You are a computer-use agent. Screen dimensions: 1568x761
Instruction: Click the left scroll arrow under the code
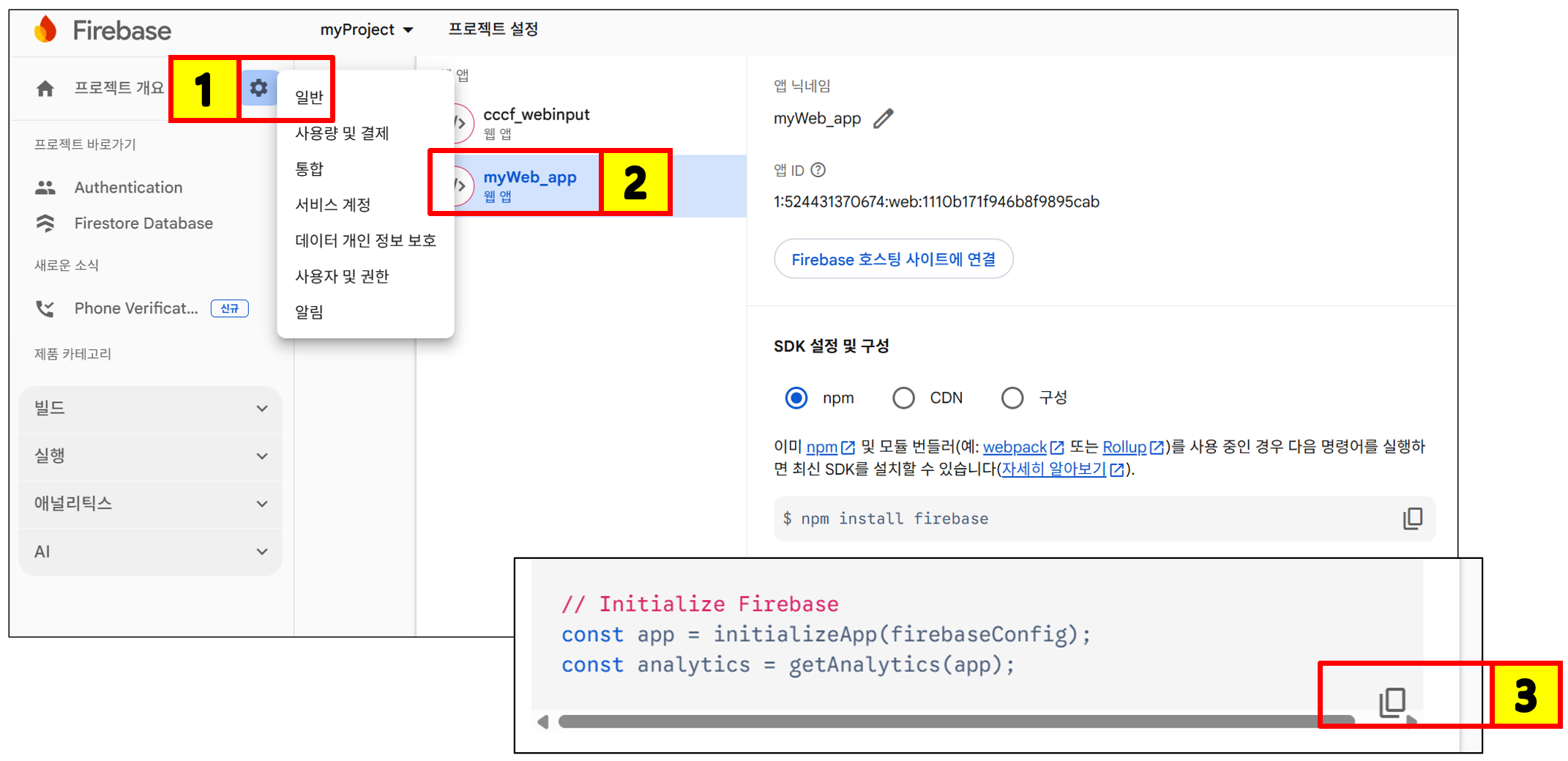tap(542, 722)
